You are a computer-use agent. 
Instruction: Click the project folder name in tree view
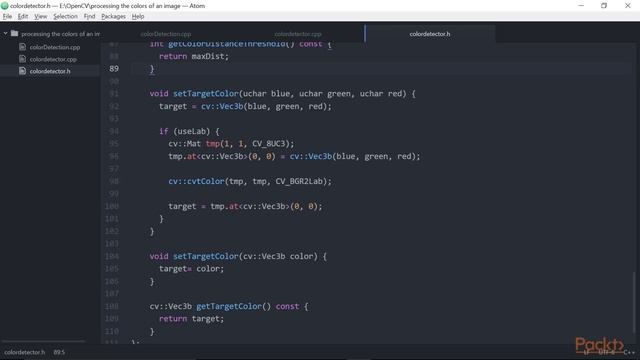coord(60,34)
